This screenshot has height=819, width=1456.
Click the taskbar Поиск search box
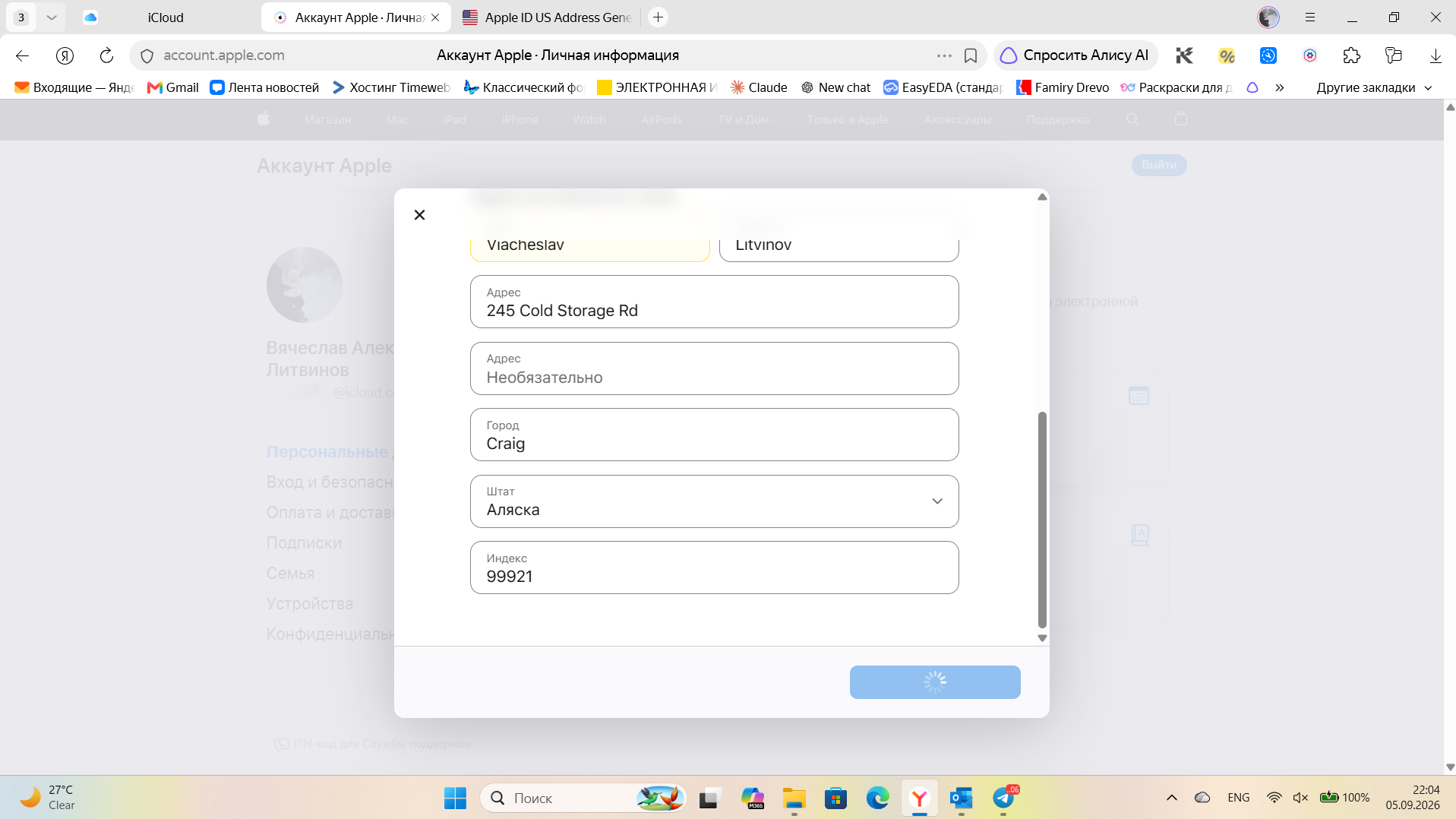coord(583,798)
